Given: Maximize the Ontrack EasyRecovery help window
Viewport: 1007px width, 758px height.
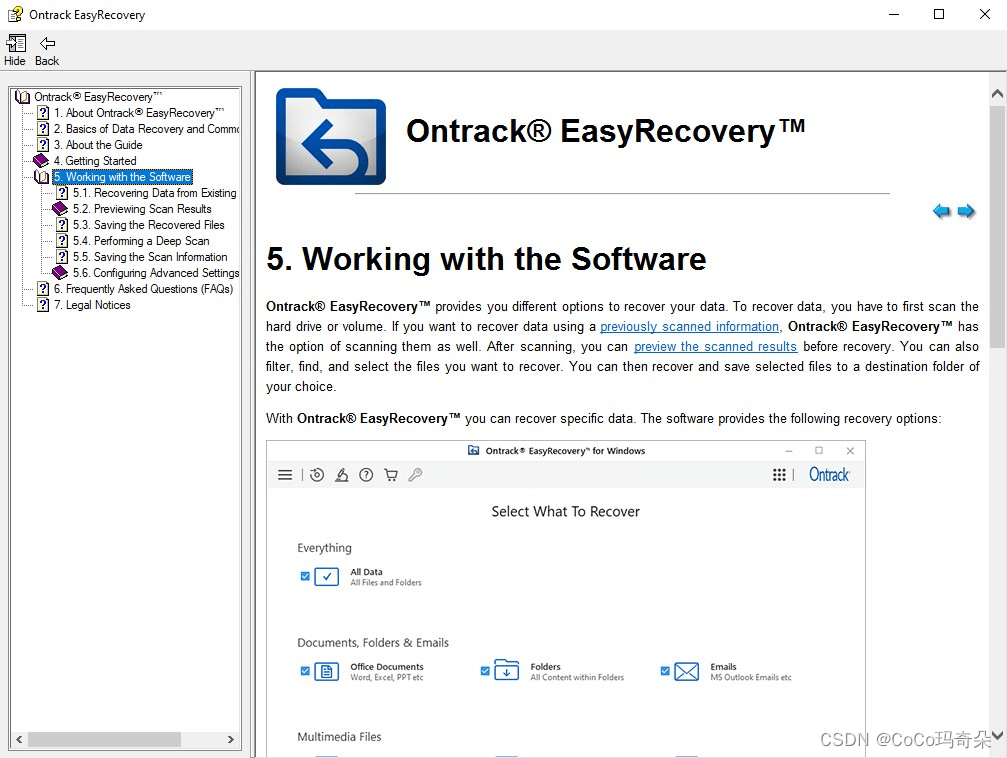Looking at the screenshot, I should point(939,14).
